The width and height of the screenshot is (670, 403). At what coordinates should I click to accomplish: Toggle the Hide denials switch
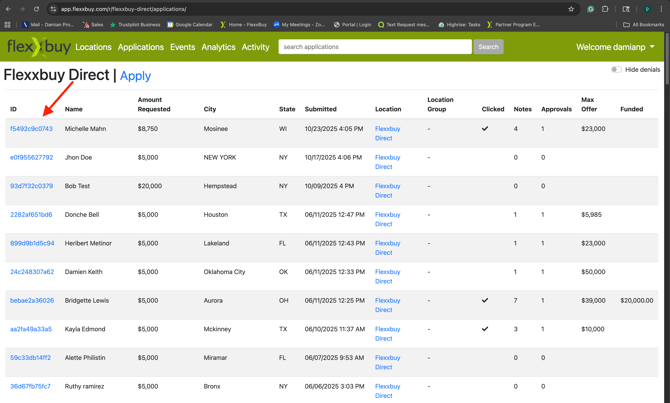point(616,70)
